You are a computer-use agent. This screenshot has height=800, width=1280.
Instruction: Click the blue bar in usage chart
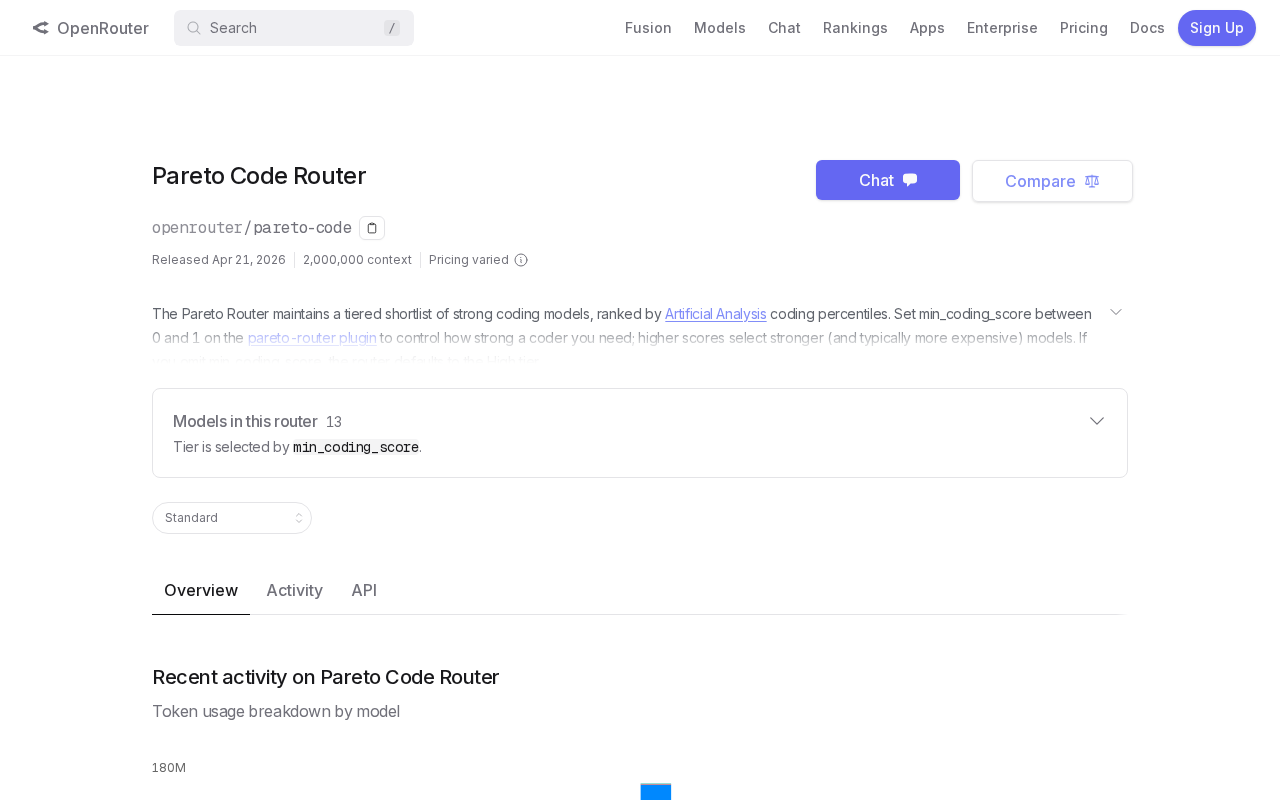pyautogui.click(x=656, y=792)
